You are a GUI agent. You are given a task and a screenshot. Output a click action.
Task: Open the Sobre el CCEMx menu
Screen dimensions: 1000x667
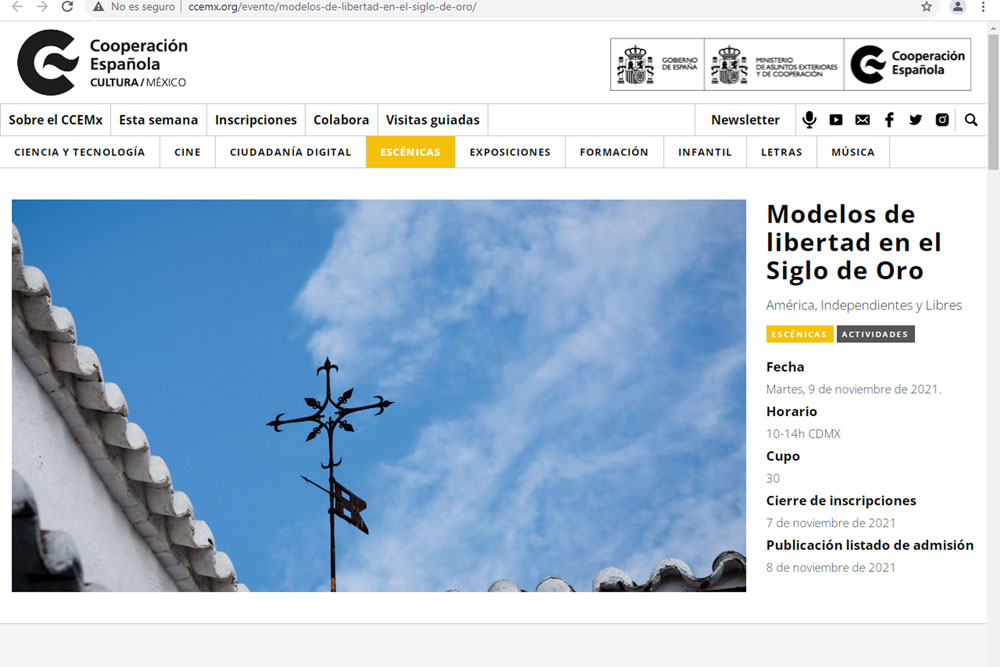click(x=56, y=120)
